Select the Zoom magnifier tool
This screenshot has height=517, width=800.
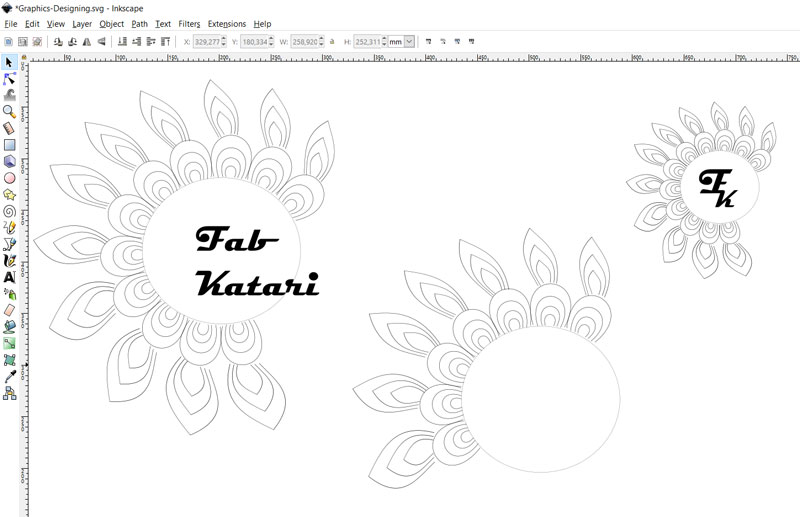pos(9,112)
